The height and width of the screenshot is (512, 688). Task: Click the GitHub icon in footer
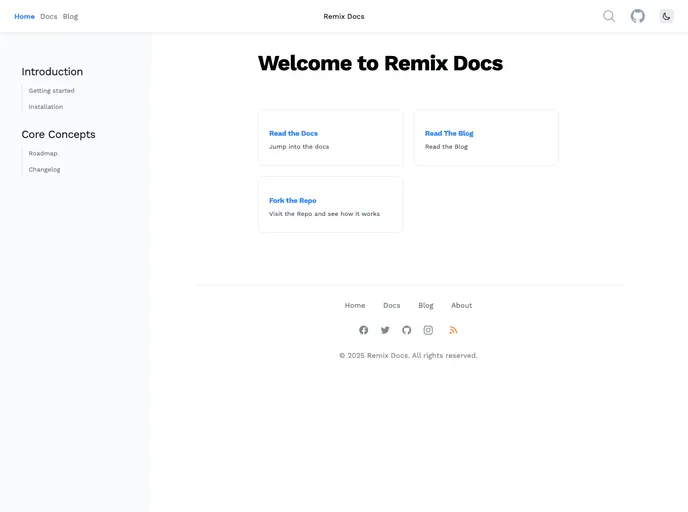(406, 330)
